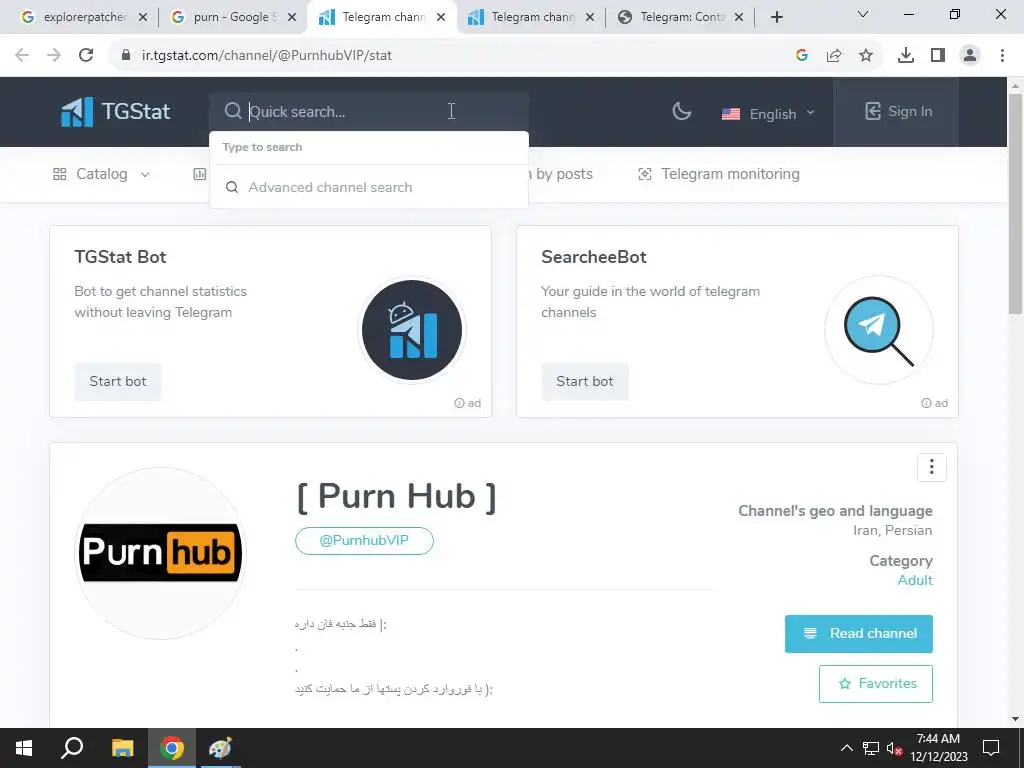
Task: Expand the Catalog menu
Action: [101, 174]
